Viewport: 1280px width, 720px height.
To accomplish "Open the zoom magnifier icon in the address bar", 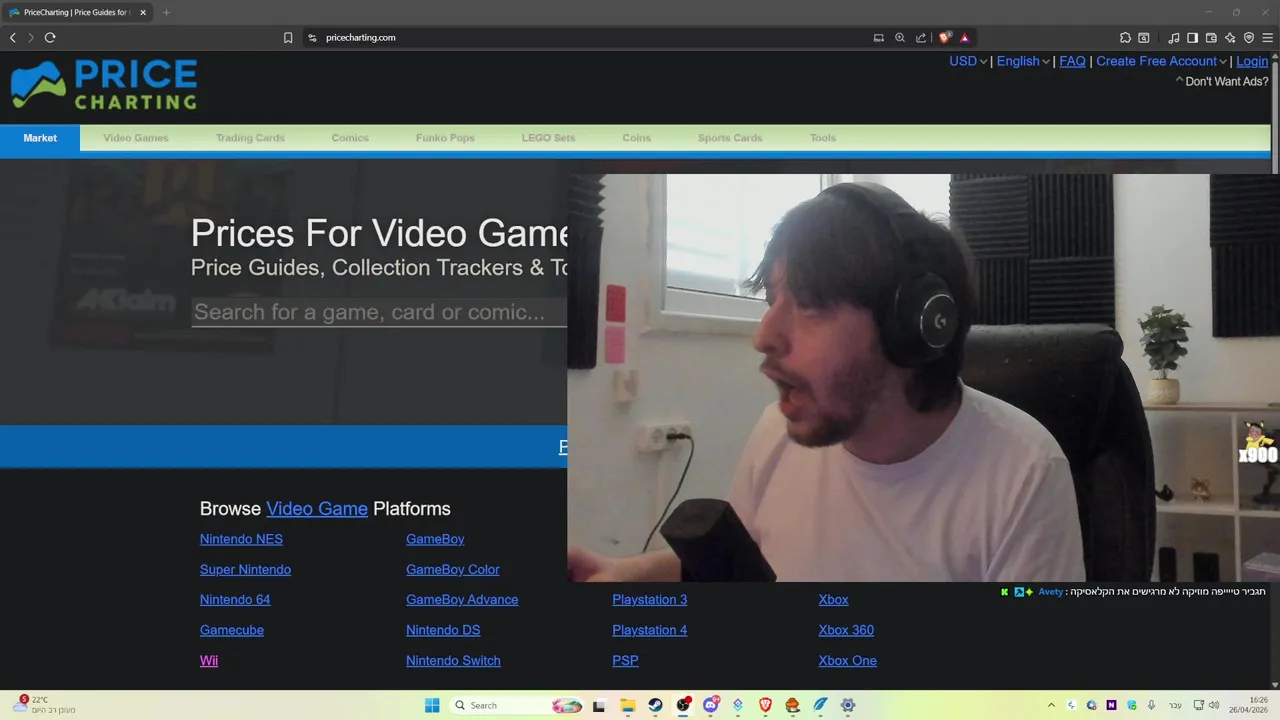I will pyautogui.click(x=900, y=38).
